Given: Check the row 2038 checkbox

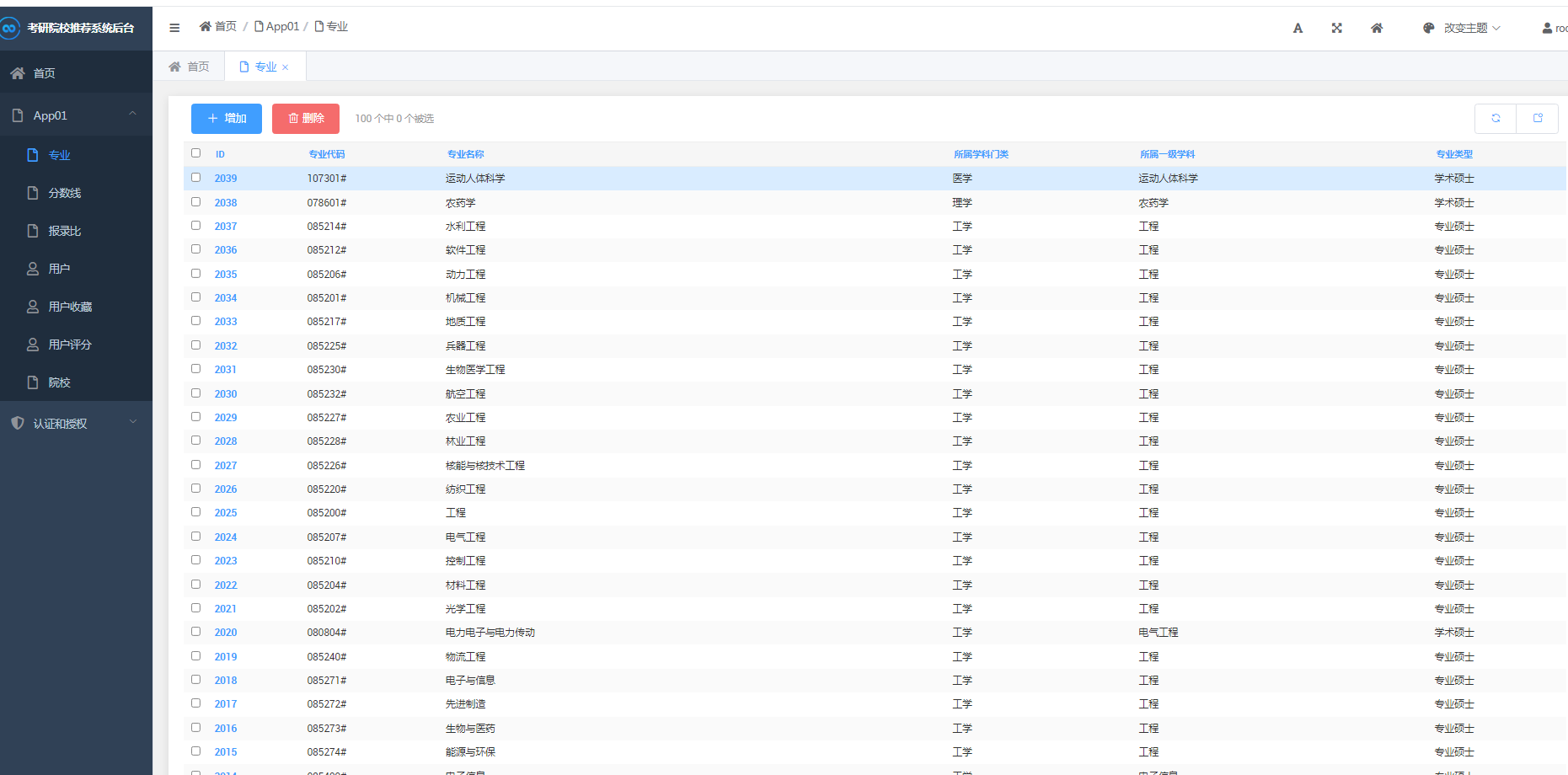Looking at the screenshot, I should click(195, 202).
